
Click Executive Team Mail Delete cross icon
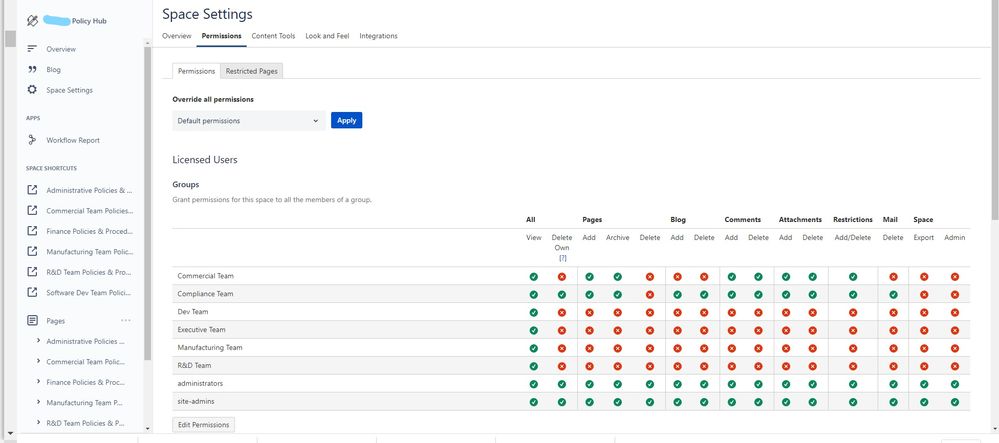coord(893,330)
